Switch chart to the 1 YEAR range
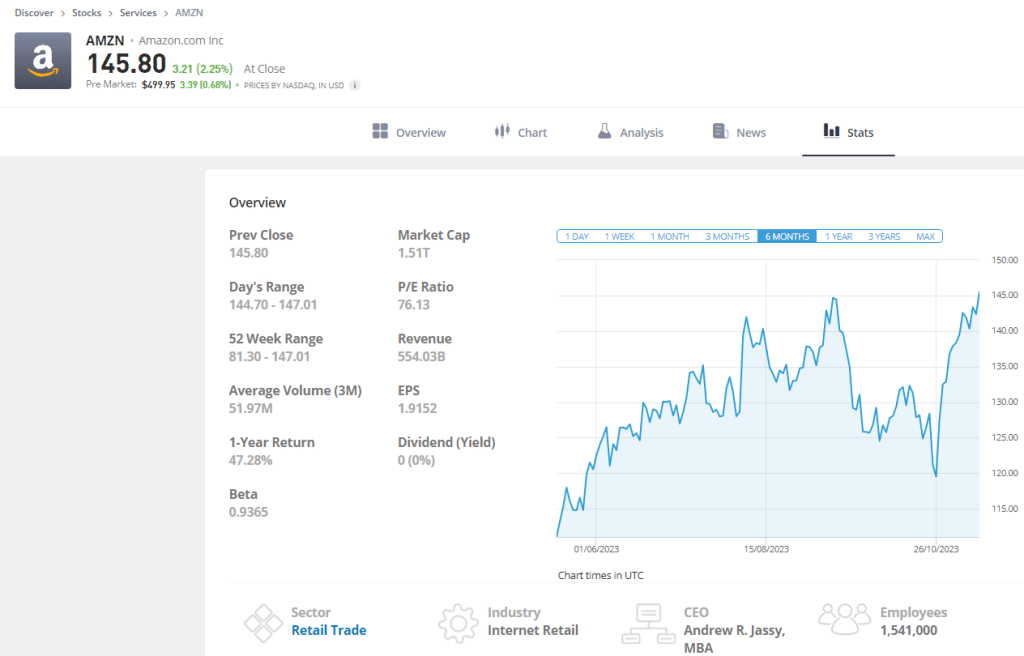The height and width of the screenshot is (656, 1024). click(x=837, y=236)
